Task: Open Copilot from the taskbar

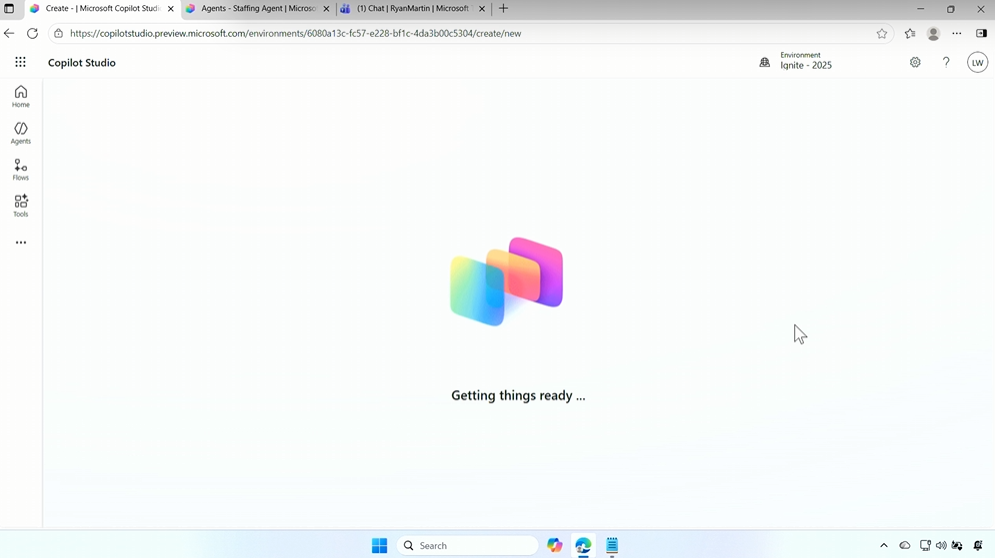Action: [555, 545]
